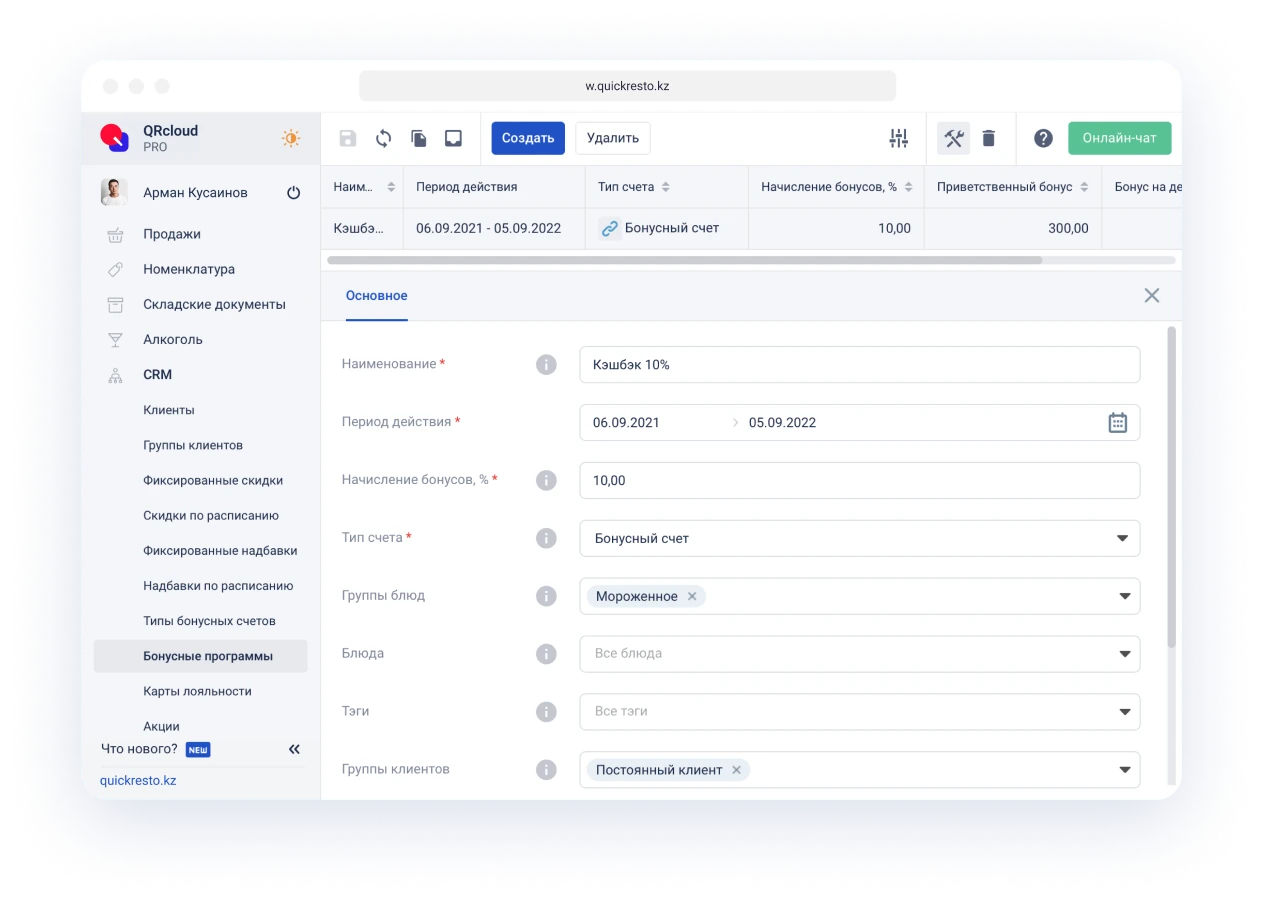Screen dimensions: 1262x900
Task: Open Карты лояльности in the sidebar
Action: [x=197, y=691]
